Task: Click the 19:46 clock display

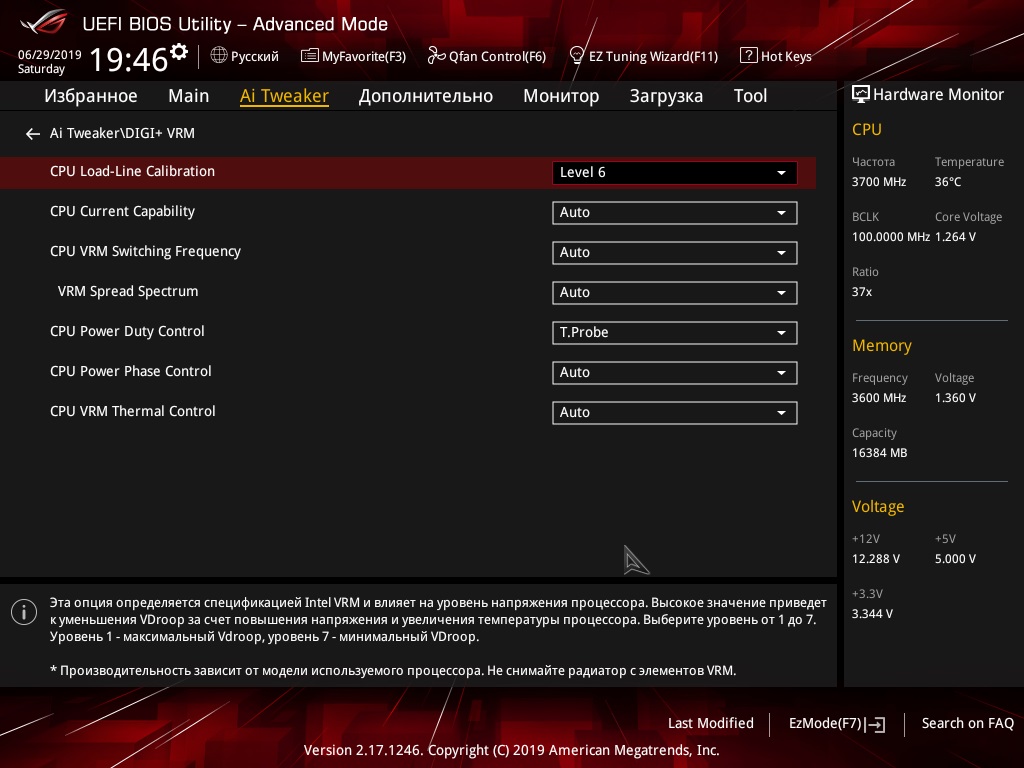Action: tap(129, 59)
